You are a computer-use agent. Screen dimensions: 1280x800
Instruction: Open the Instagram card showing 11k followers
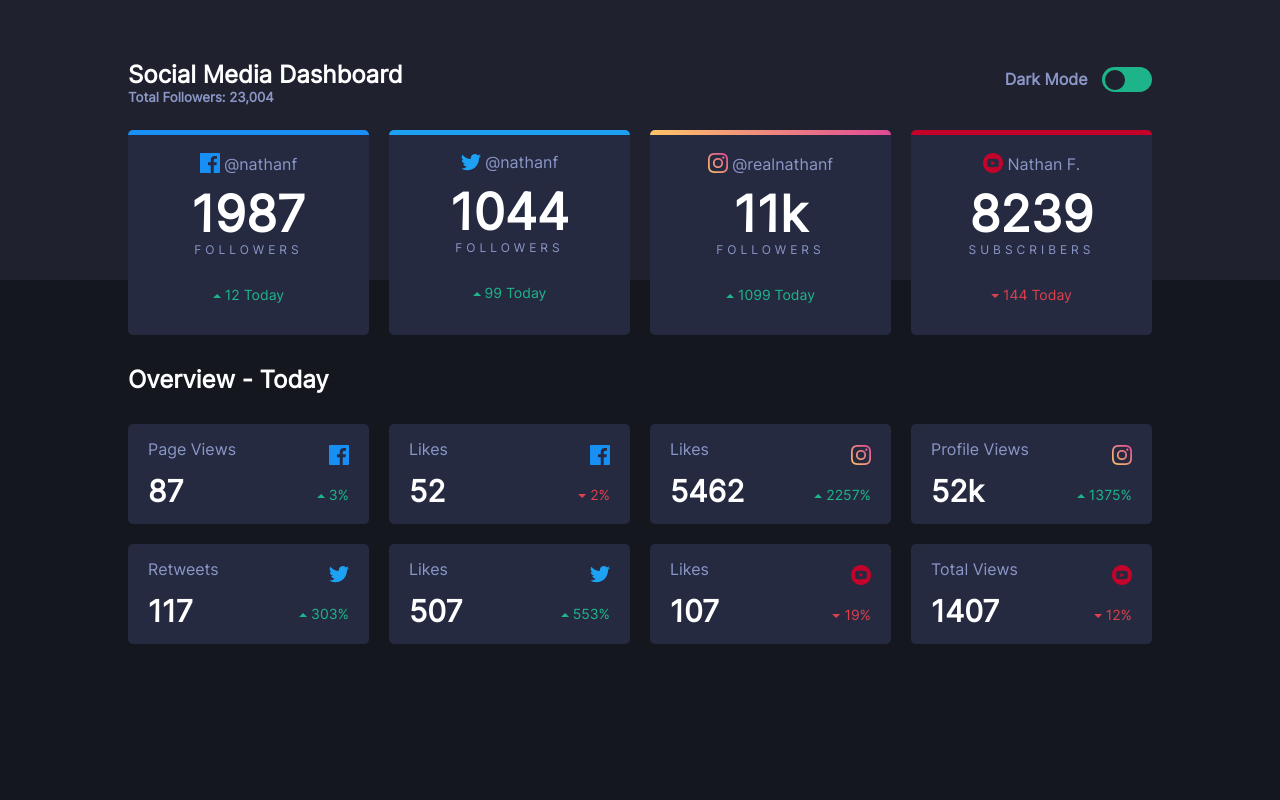pos(770,232)
